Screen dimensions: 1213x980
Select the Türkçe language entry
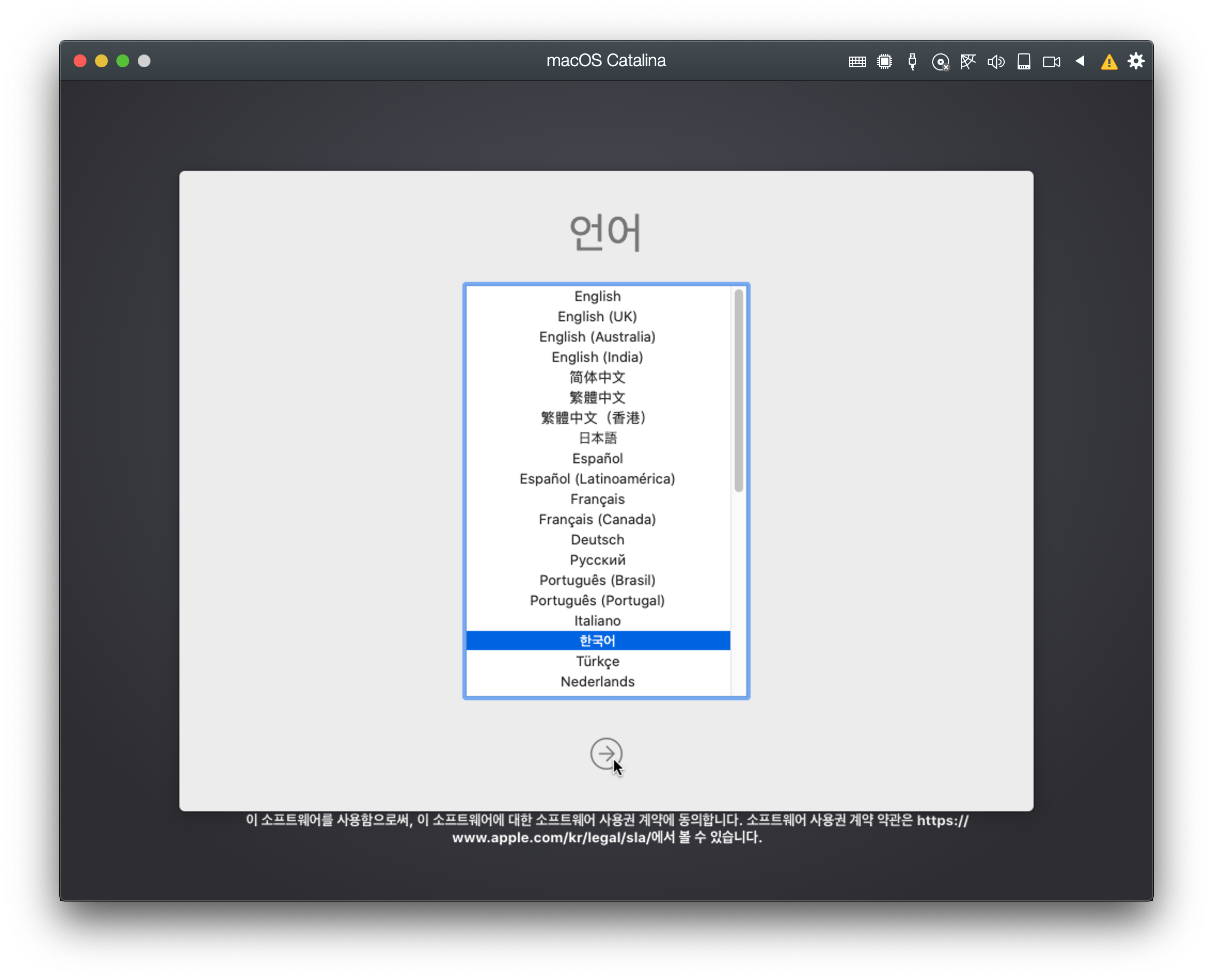coord(597,661)
